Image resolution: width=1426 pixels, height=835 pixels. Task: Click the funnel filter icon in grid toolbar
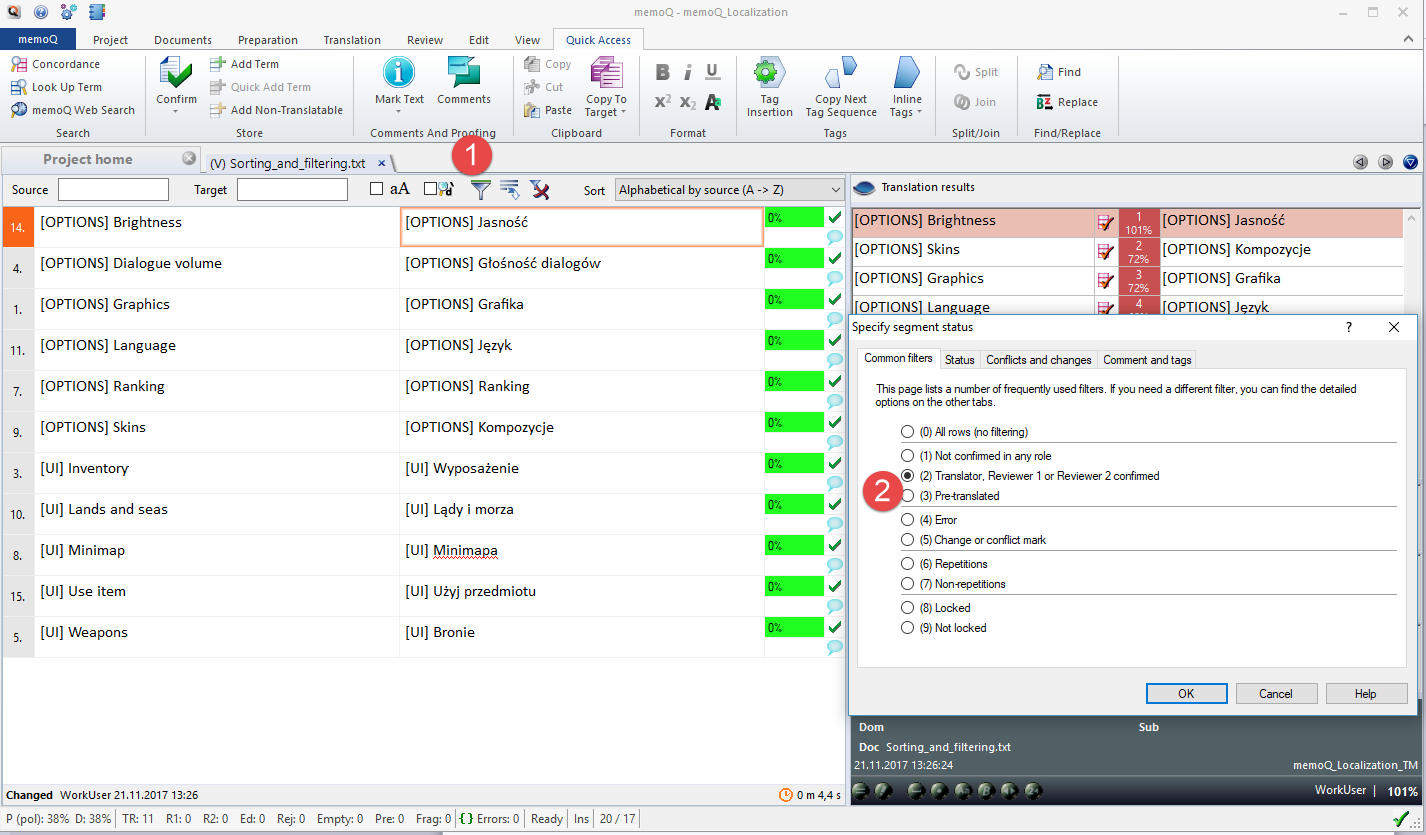pos(481,189)
